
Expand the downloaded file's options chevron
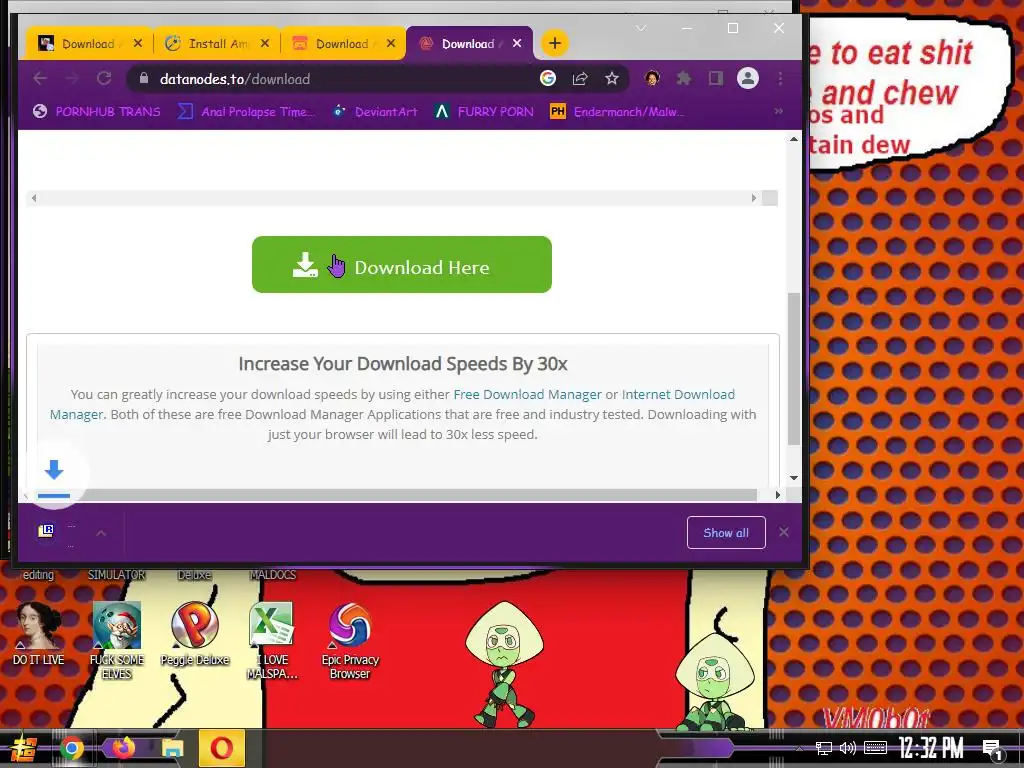click(x=101, y=533)
